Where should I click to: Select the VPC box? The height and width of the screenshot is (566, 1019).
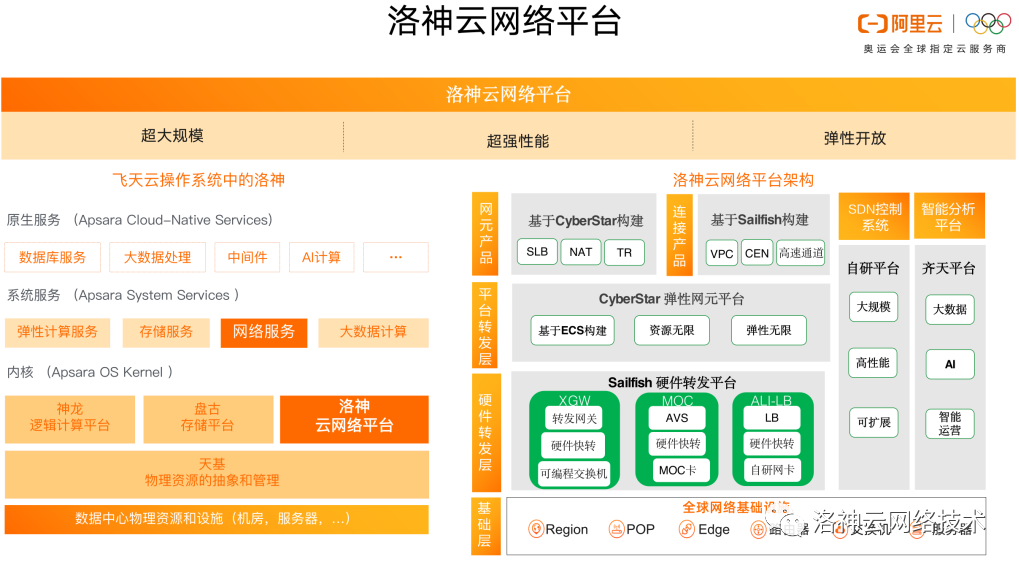[722, 253]
